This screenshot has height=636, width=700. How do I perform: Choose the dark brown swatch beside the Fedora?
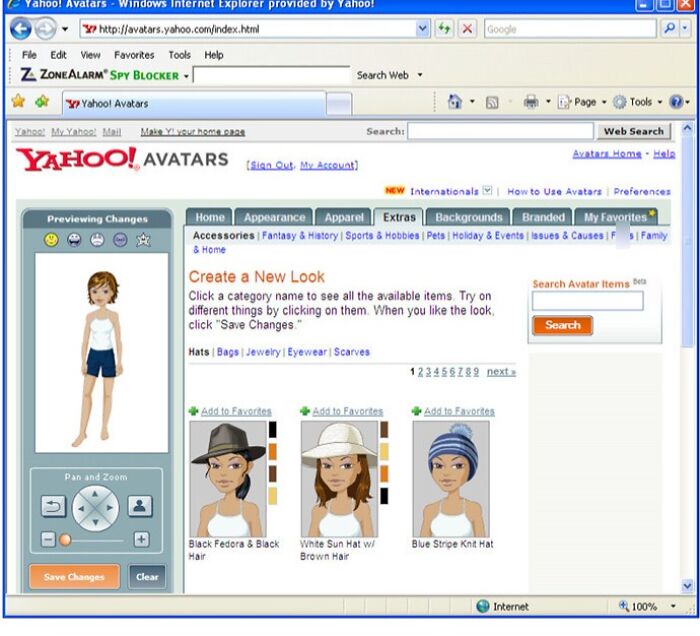coord(272,474)
